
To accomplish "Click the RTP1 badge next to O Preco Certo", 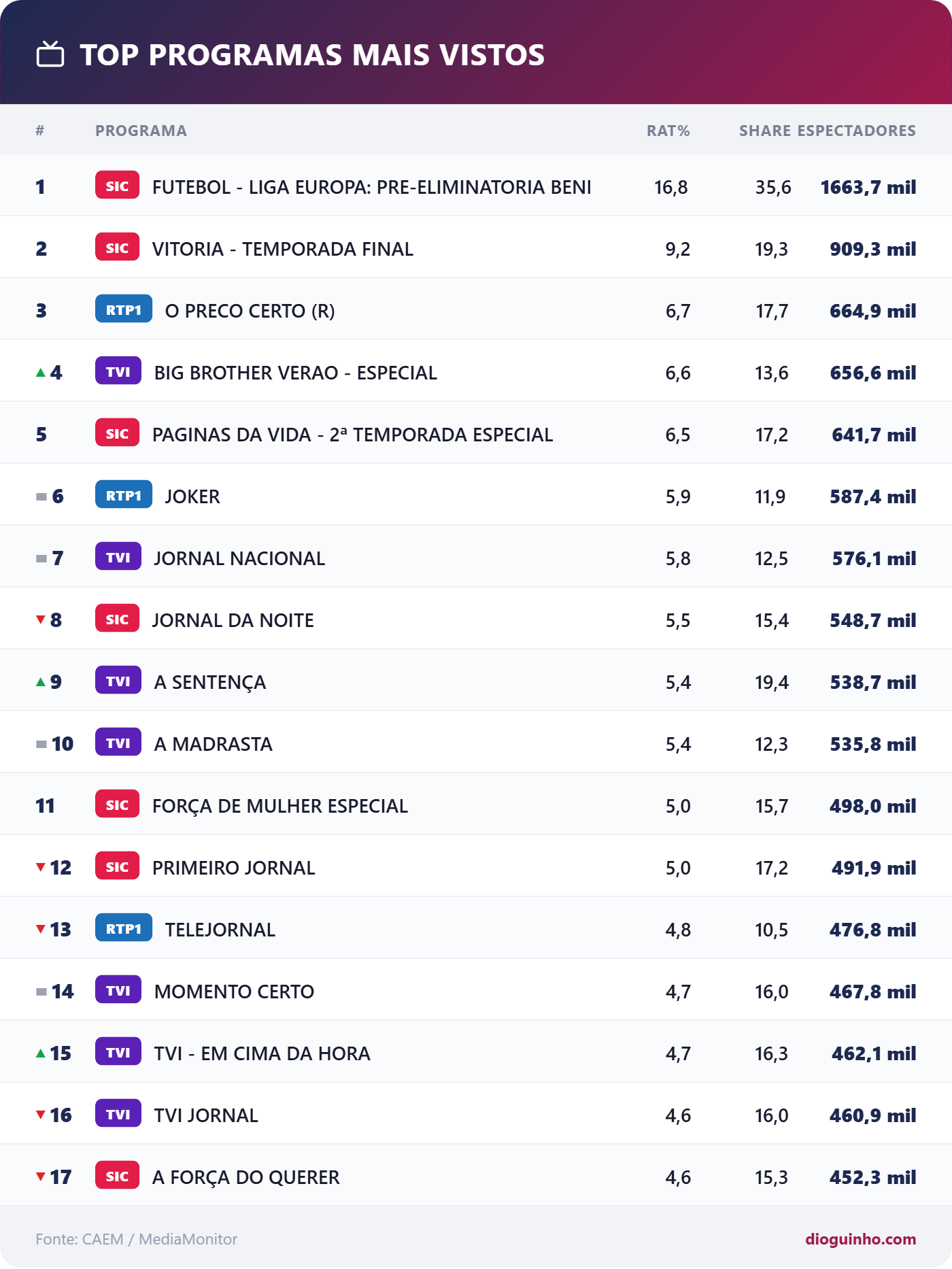I will tap(124, 309).
